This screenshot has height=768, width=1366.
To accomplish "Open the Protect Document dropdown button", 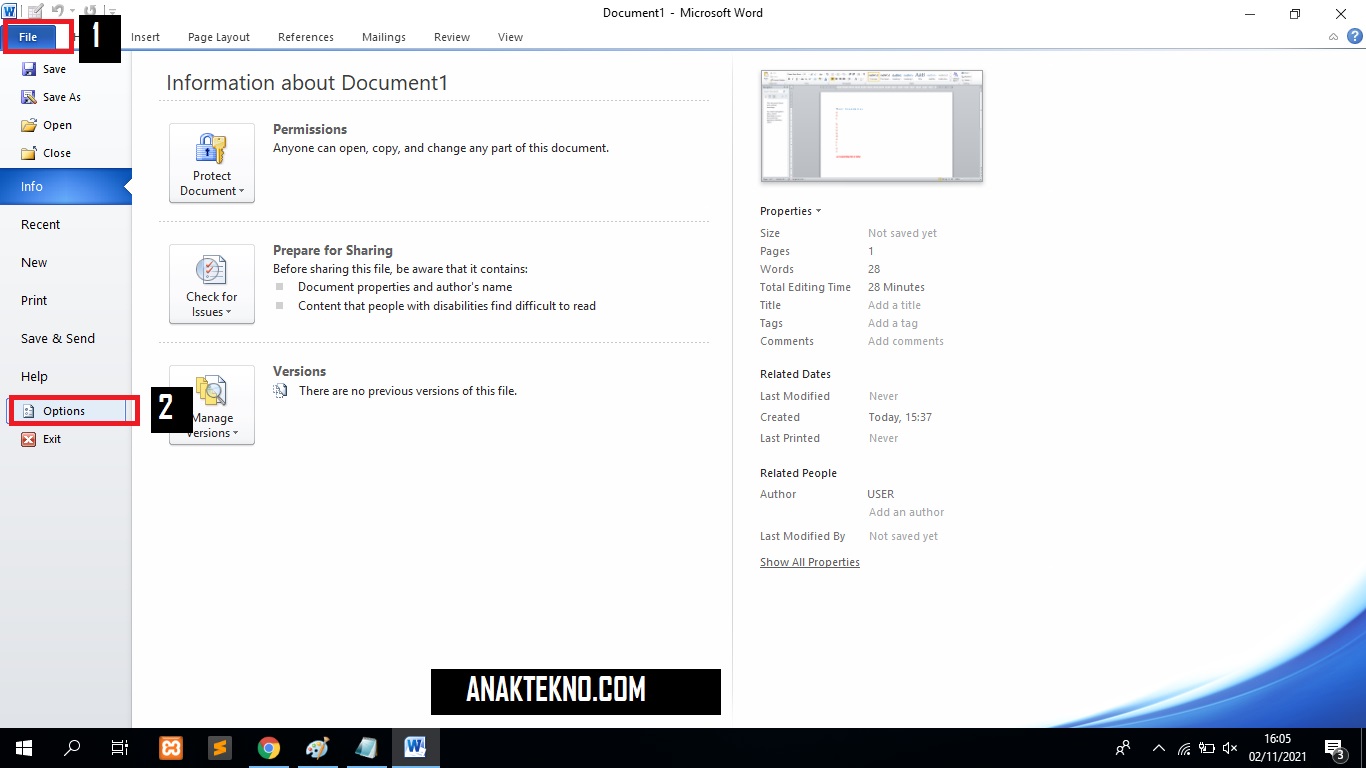I will click(x=212, y=163).
